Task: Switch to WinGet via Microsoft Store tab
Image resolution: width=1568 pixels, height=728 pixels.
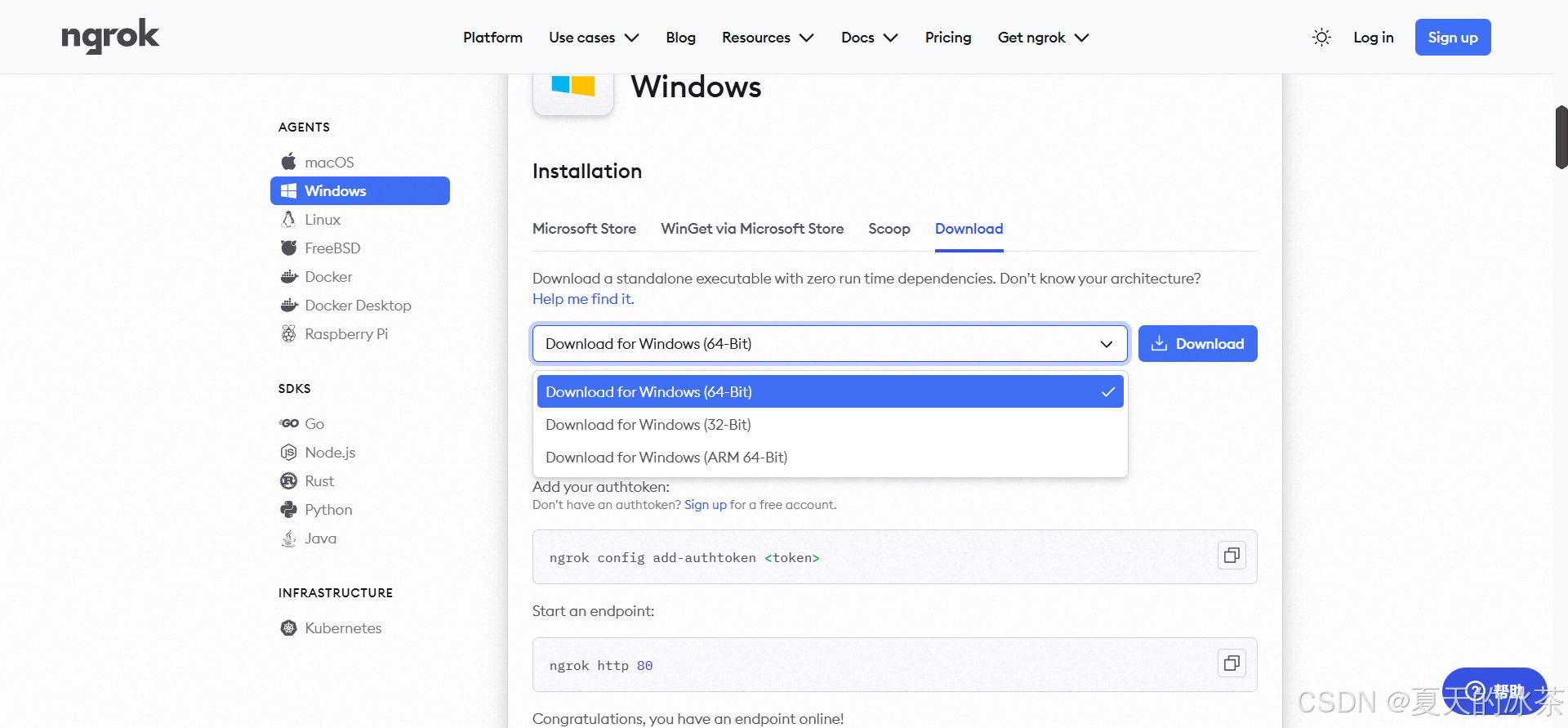Action: (x=752, y=229)
